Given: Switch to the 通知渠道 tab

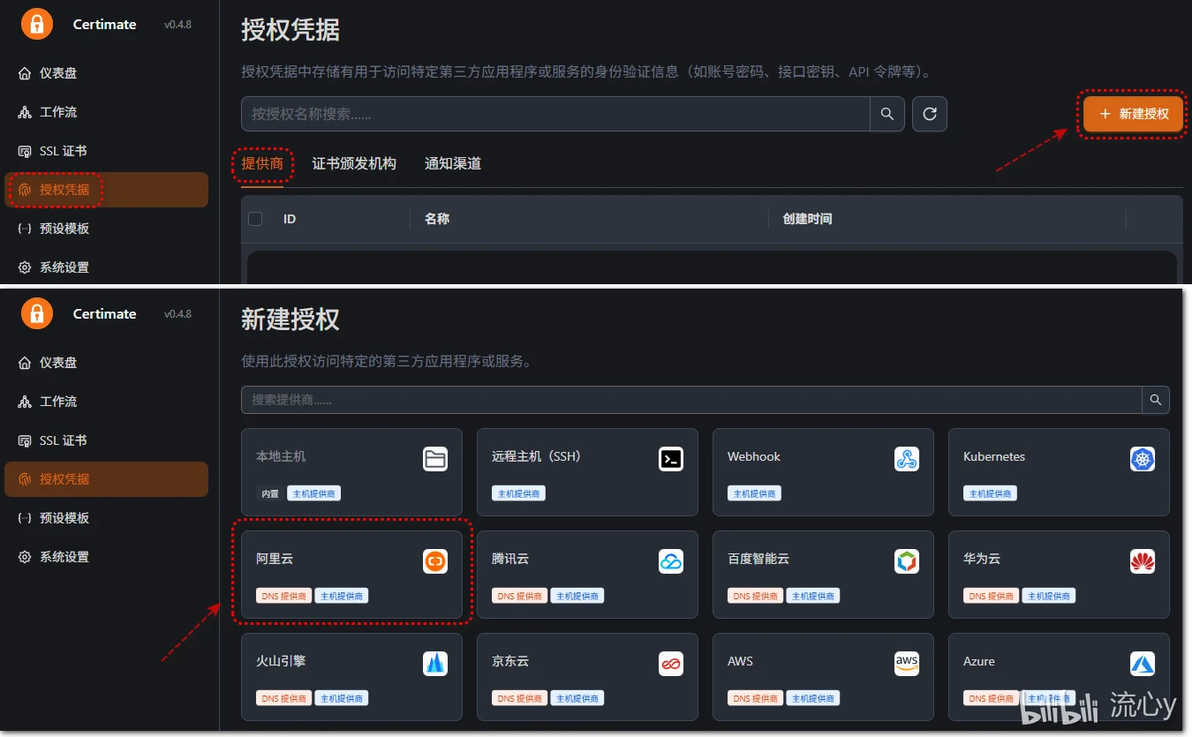Looking at the screenshot, I should 452,164.
